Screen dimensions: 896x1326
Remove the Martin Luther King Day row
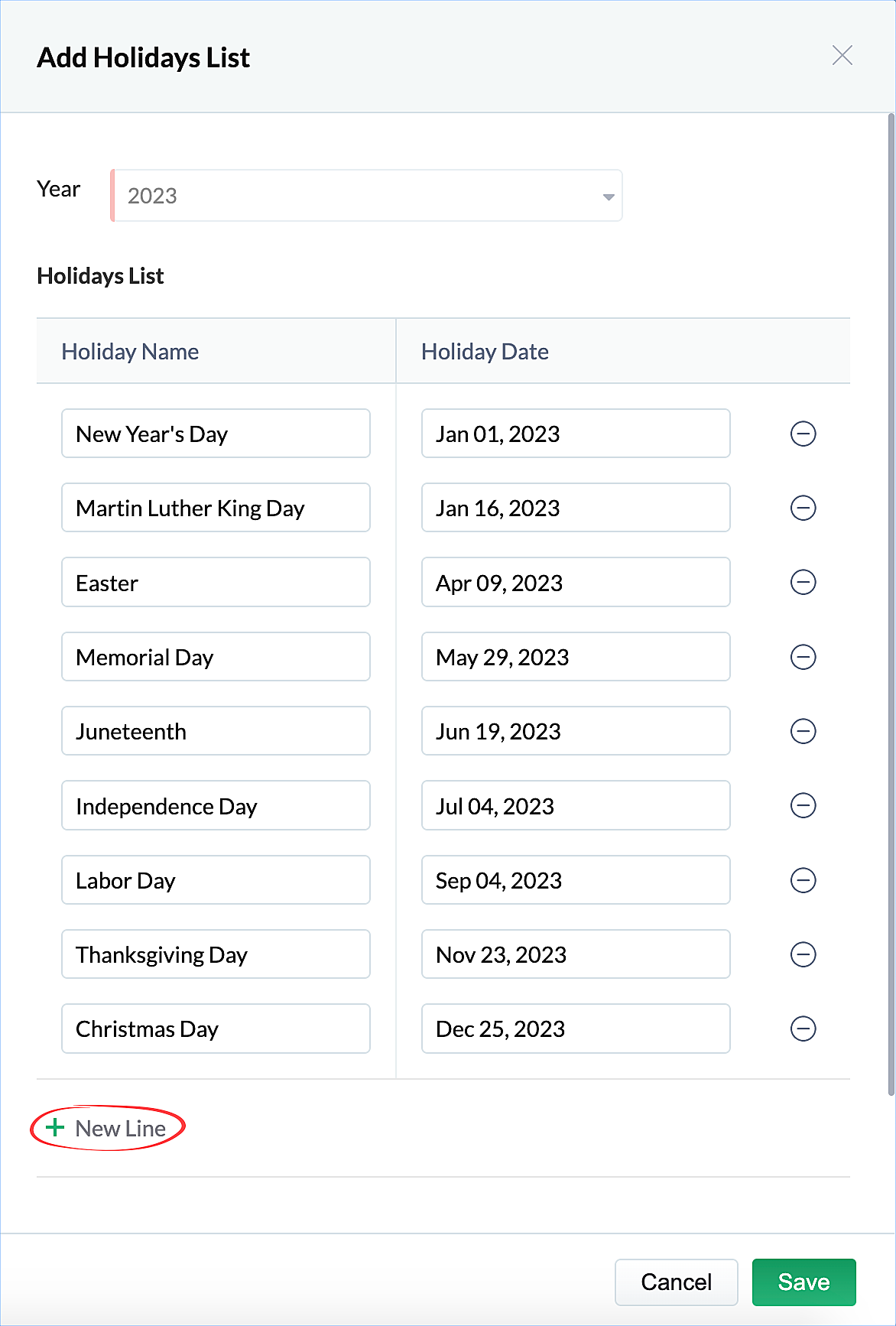click(803, 508)
